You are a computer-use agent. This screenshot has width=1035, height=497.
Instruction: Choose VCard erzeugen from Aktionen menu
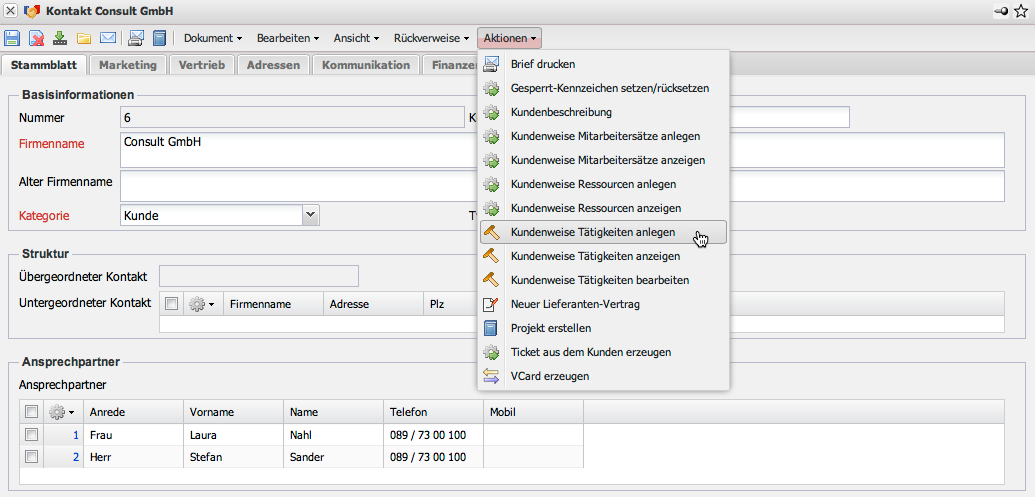tap(549, 376)
